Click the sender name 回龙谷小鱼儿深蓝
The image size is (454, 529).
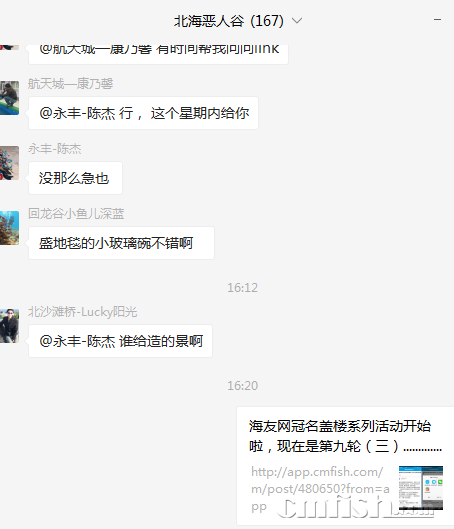coord(76,214)
